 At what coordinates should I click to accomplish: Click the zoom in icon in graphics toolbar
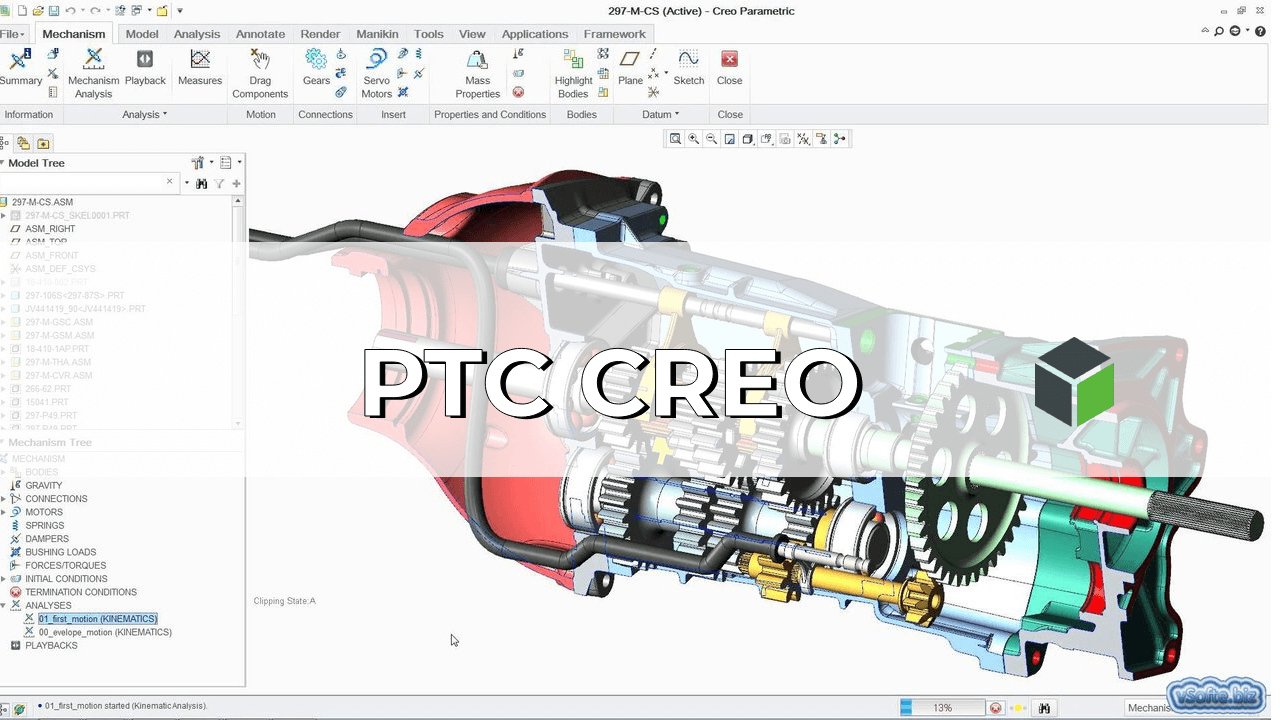coord(693,139)
